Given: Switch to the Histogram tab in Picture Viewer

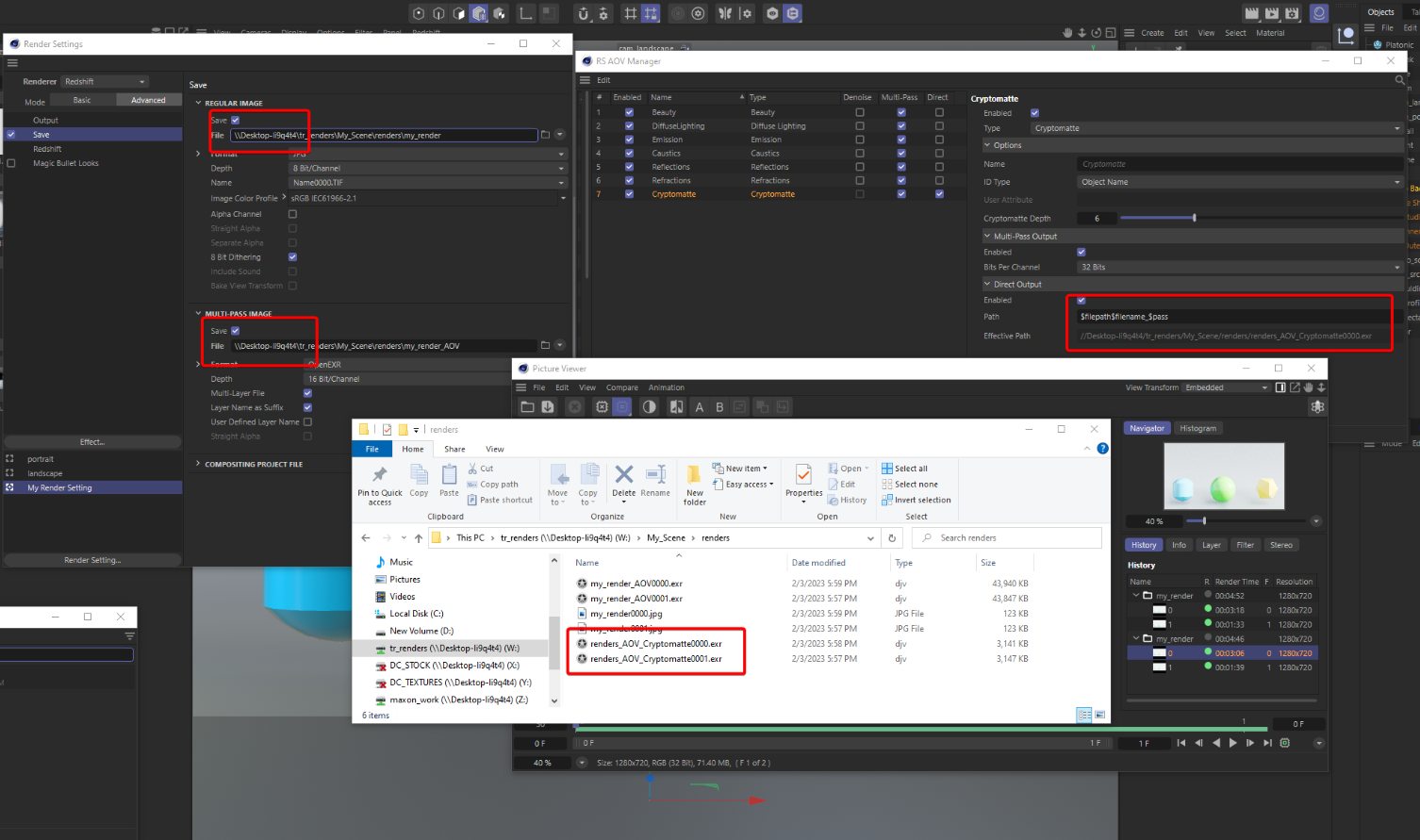Looking at the screenshot, I should (x=1198, y=428).
